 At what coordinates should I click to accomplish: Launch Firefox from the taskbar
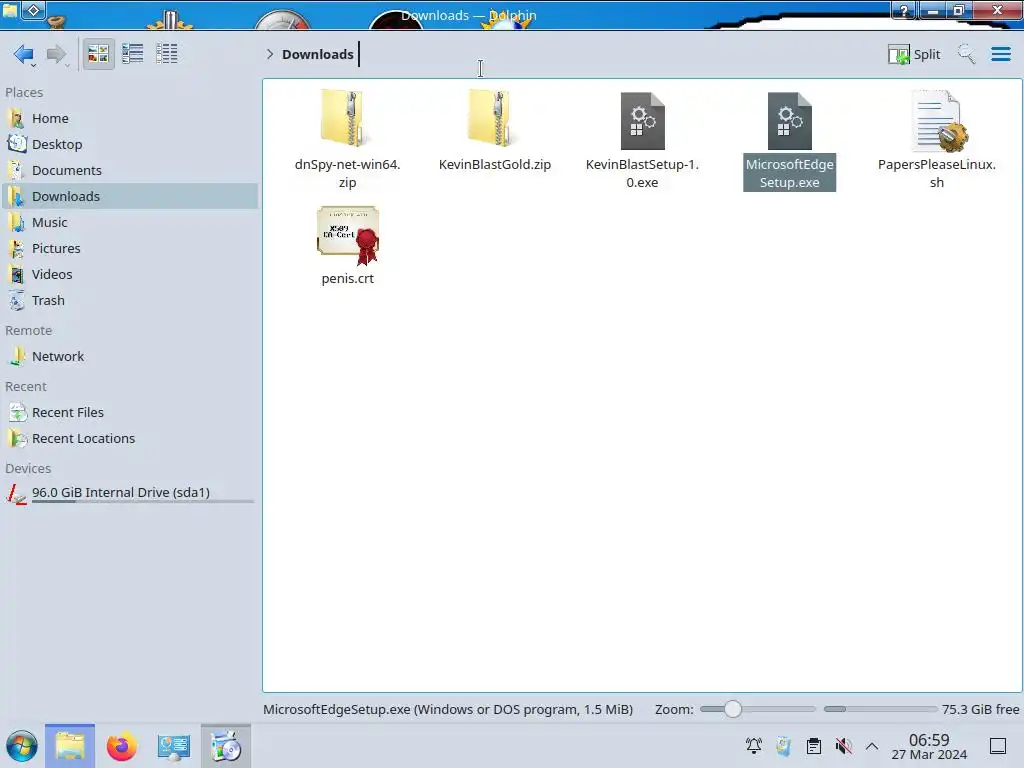click(121, 746)
